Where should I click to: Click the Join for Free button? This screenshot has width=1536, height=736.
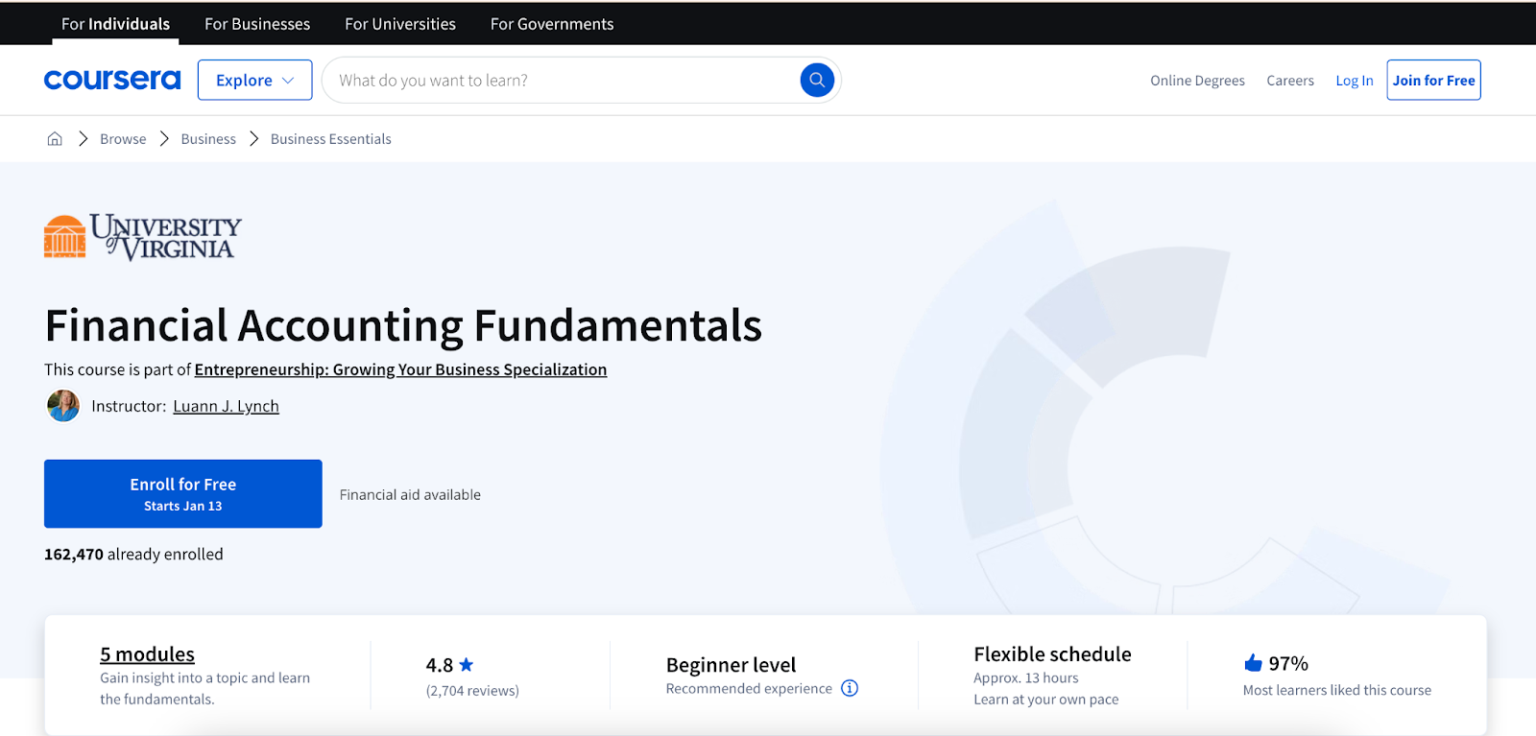pos(1433,80)
